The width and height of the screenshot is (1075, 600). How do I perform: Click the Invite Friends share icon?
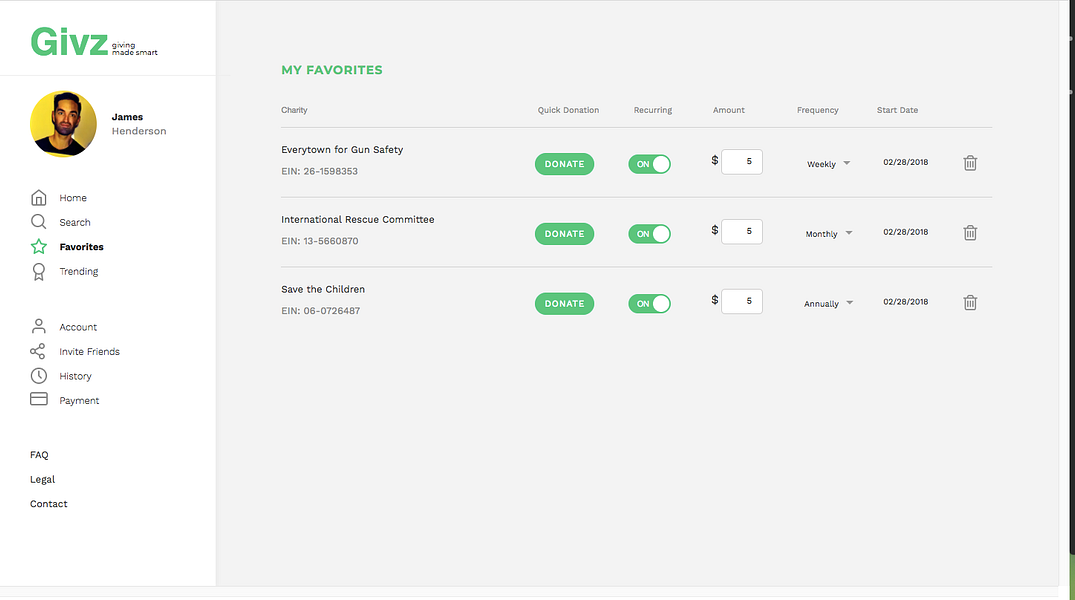[x=38, y=351]
